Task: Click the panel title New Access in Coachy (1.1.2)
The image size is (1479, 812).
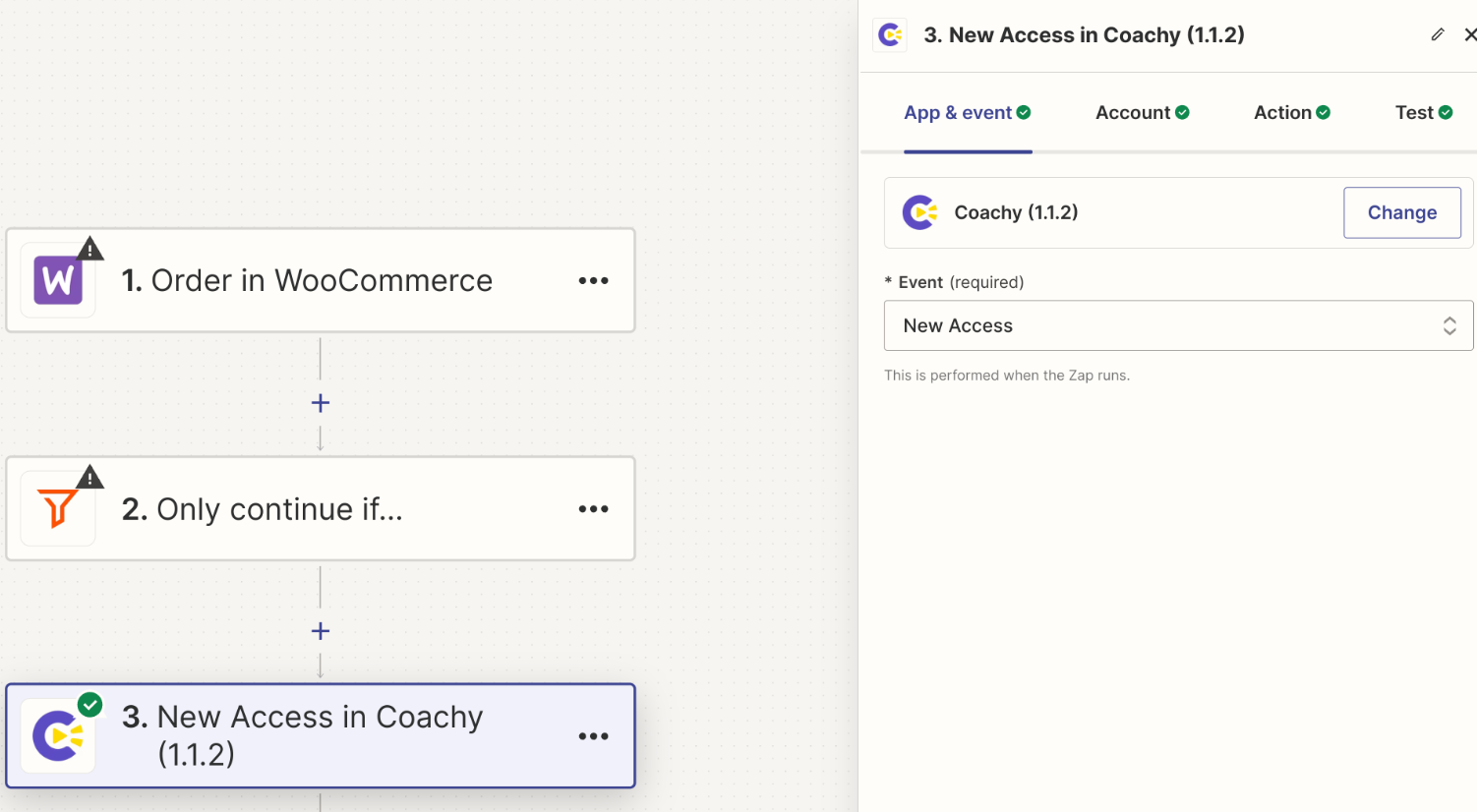Action: [1085, 35]
